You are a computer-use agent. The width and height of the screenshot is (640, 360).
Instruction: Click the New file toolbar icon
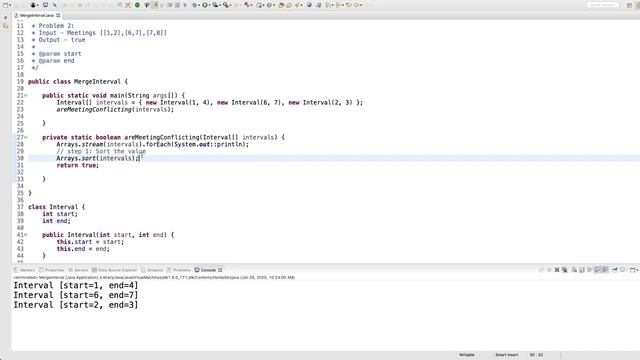(x=5, y=5)
